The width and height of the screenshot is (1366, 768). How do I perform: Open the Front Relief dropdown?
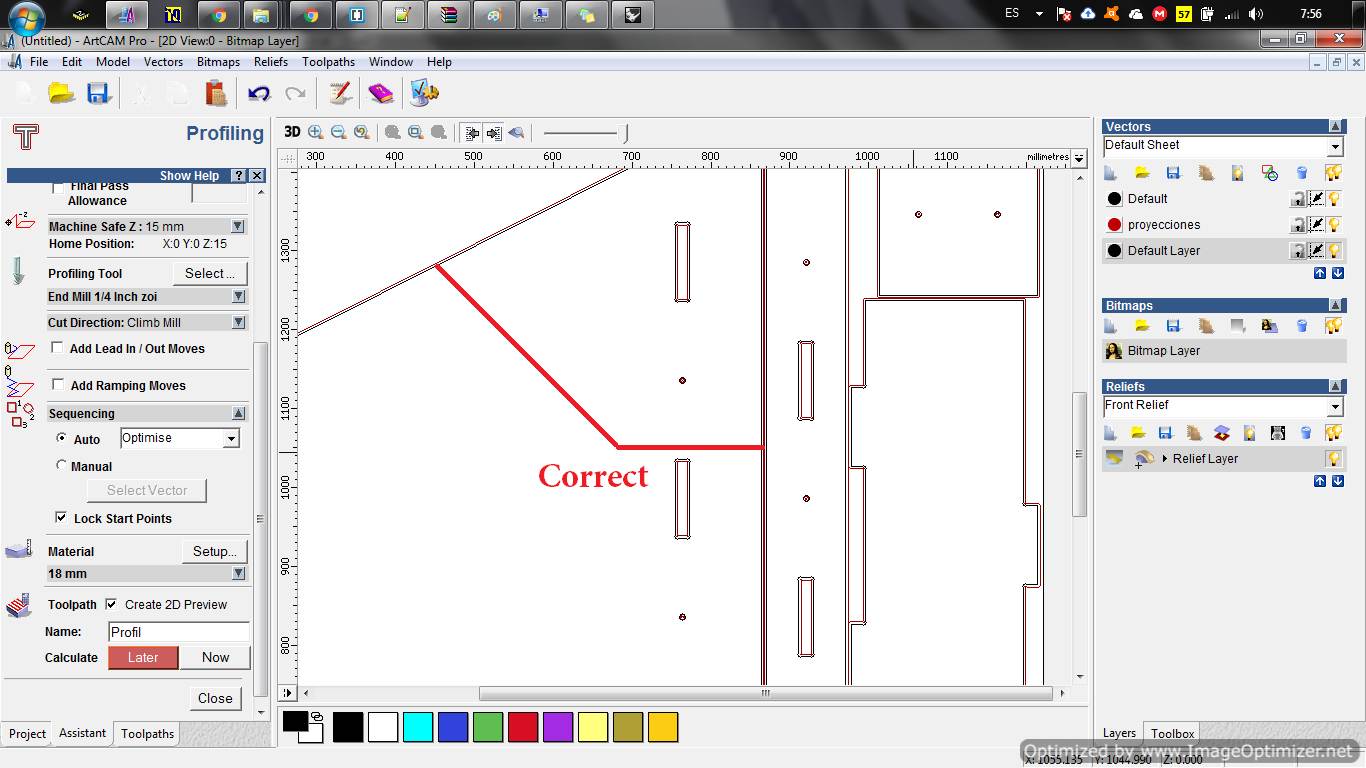tap(1334, 406)
